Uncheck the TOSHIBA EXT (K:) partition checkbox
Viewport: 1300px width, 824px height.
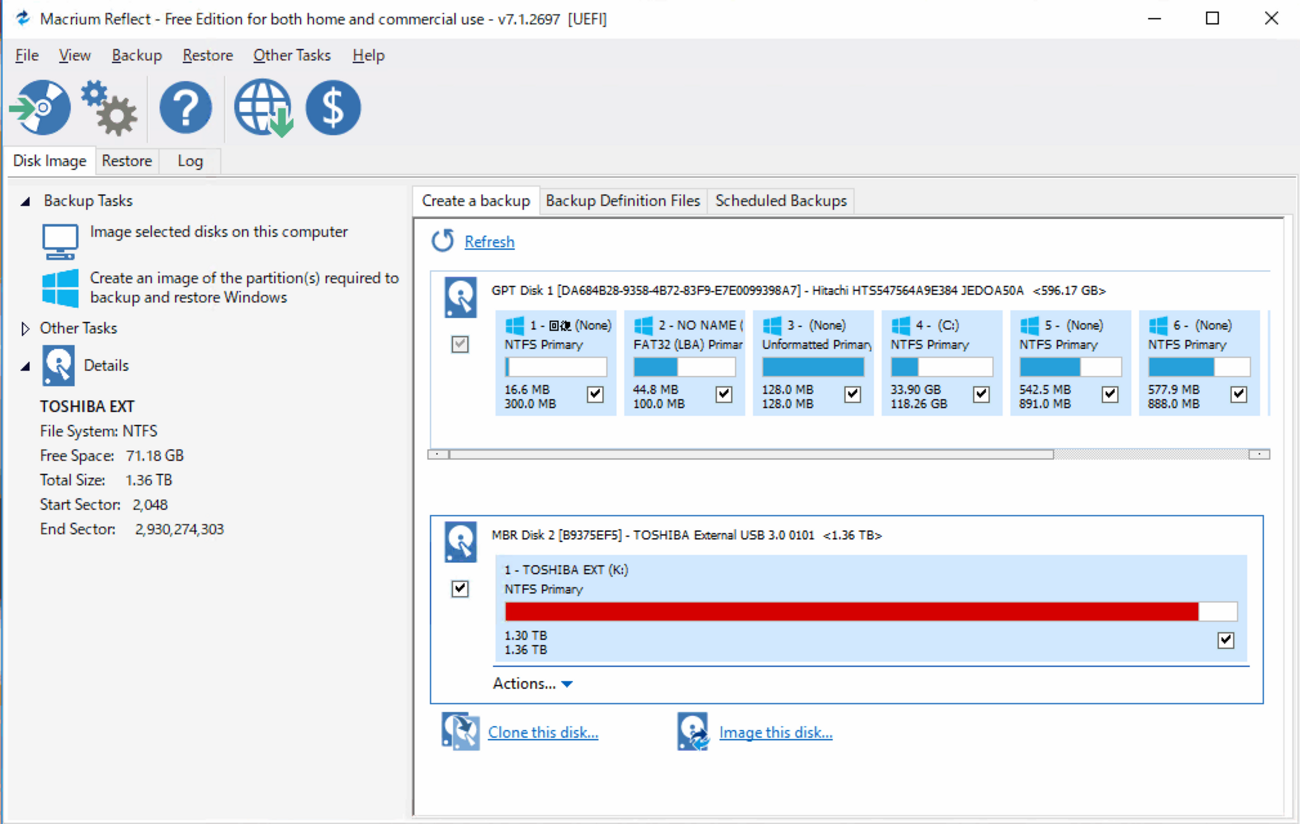(1226, 640)
